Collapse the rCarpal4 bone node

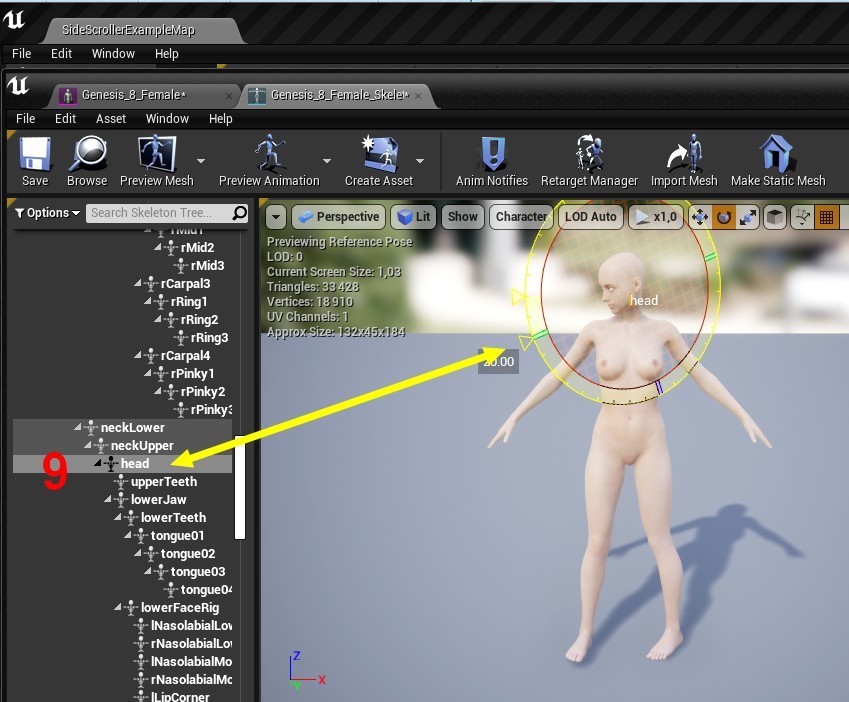[x=138, y=356]
